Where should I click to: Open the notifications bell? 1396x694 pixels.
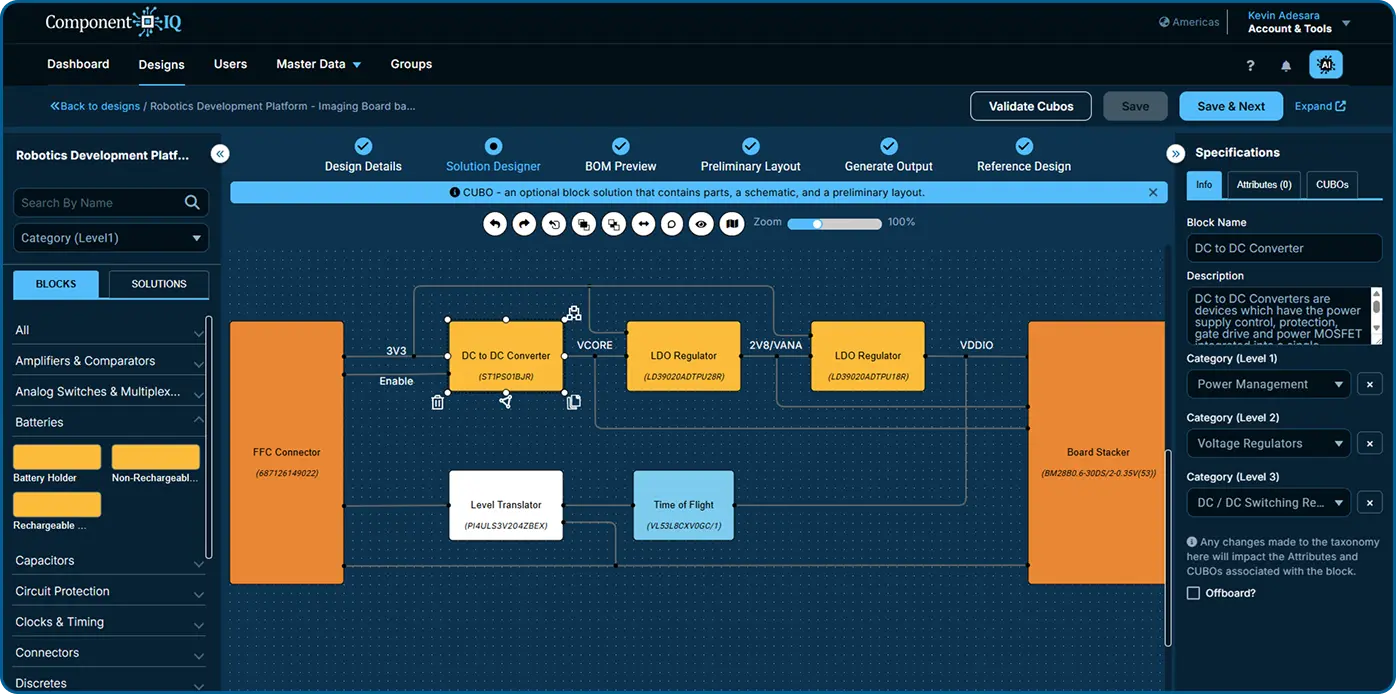tap(1286, 65)
